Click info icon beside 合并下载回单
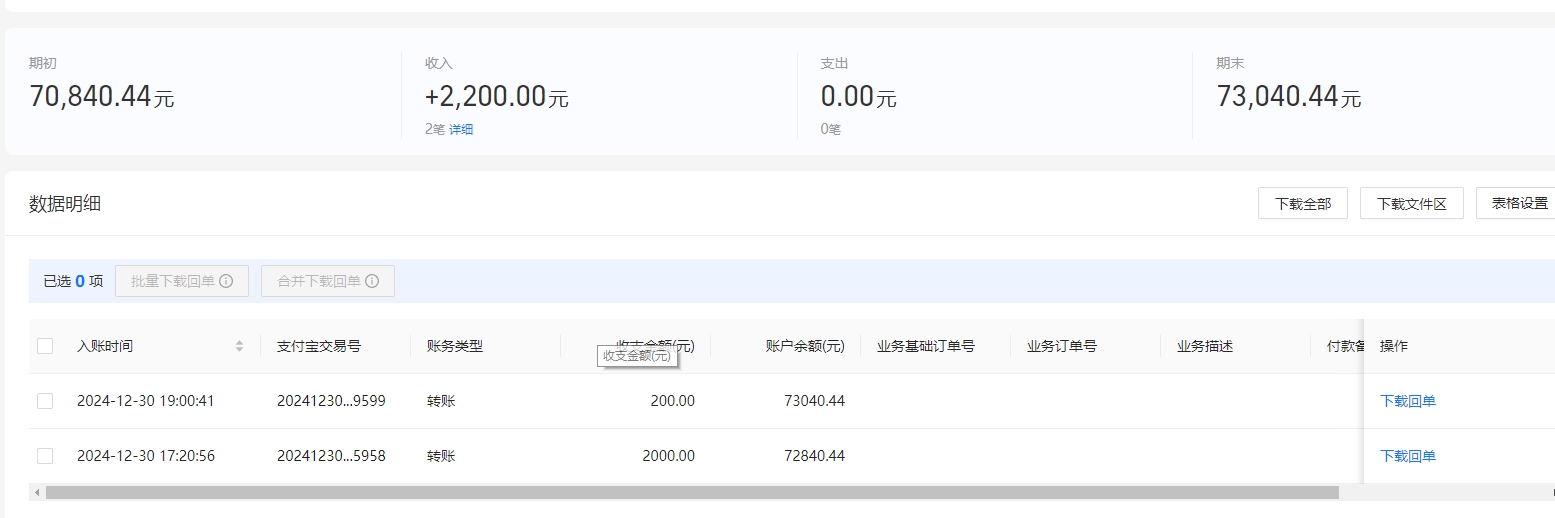 pyautogui.click(x=372, y=281)
